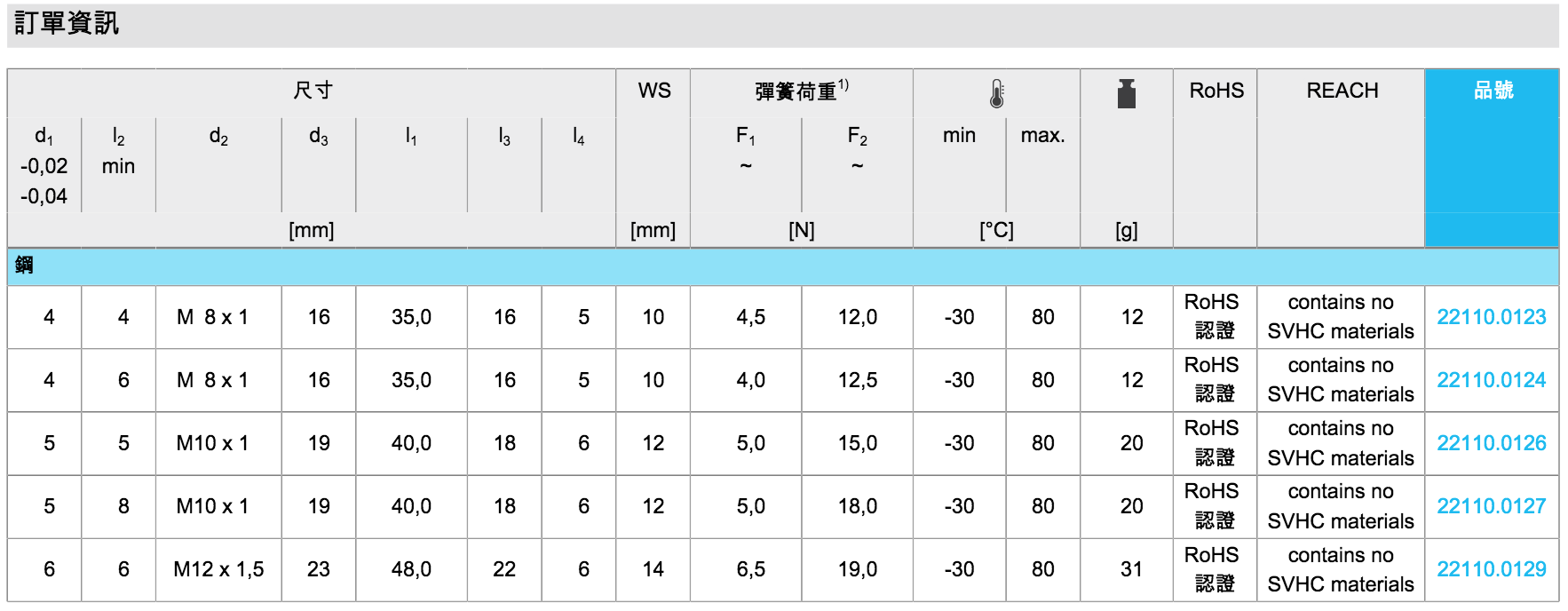Viewport: 1568px width, 611px height.
Task: Open part number 22110.0123 link
Action: pyautogui.click(x=1491, y=317)
